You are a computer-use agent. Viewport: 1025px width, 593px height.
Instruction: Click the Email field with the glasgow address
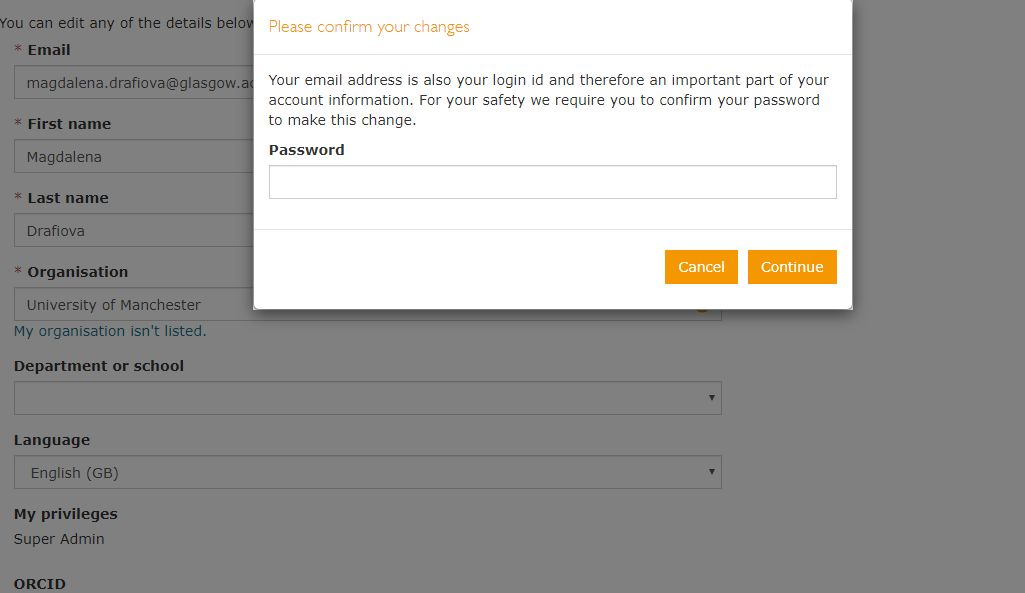coord(134,82)
